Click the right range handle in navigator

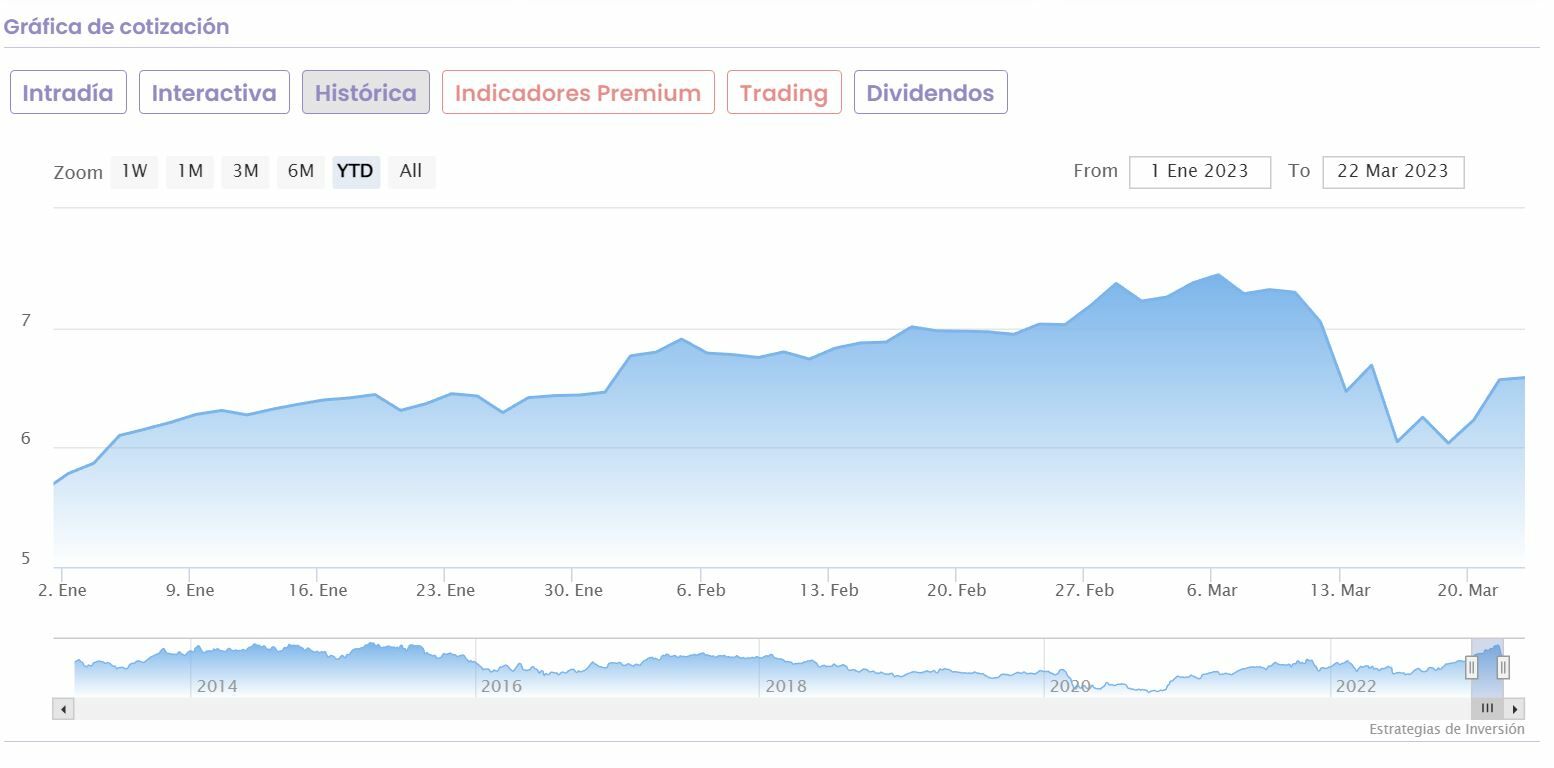(1502, 667)
